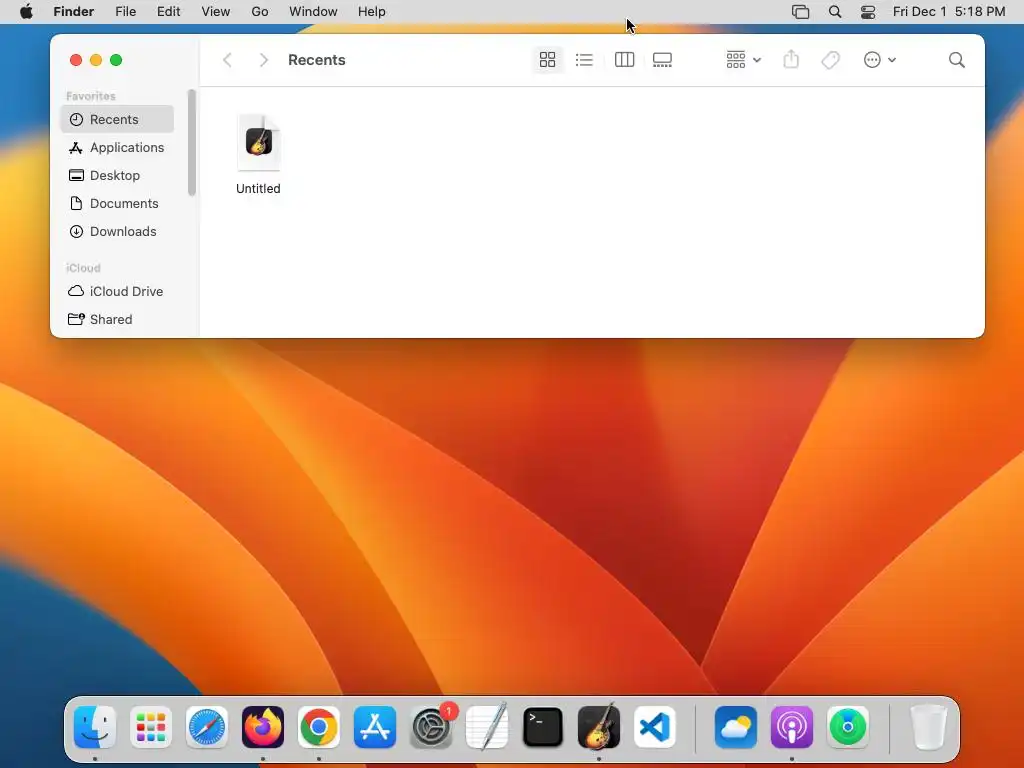Minimize the Finder window
Image resolution: width=1024 pixels, height=768 pixels.
tap(96, 60)
